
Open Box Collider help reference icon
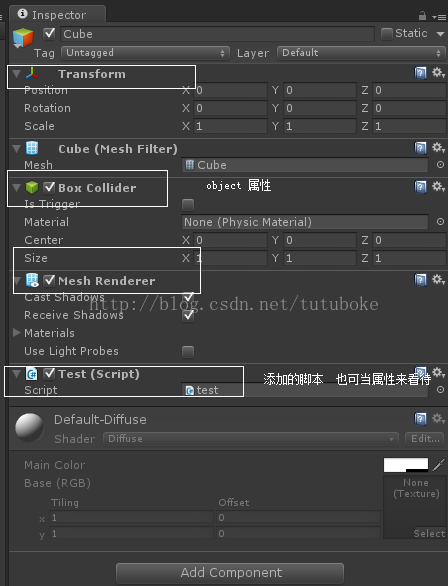click(420, 187)
